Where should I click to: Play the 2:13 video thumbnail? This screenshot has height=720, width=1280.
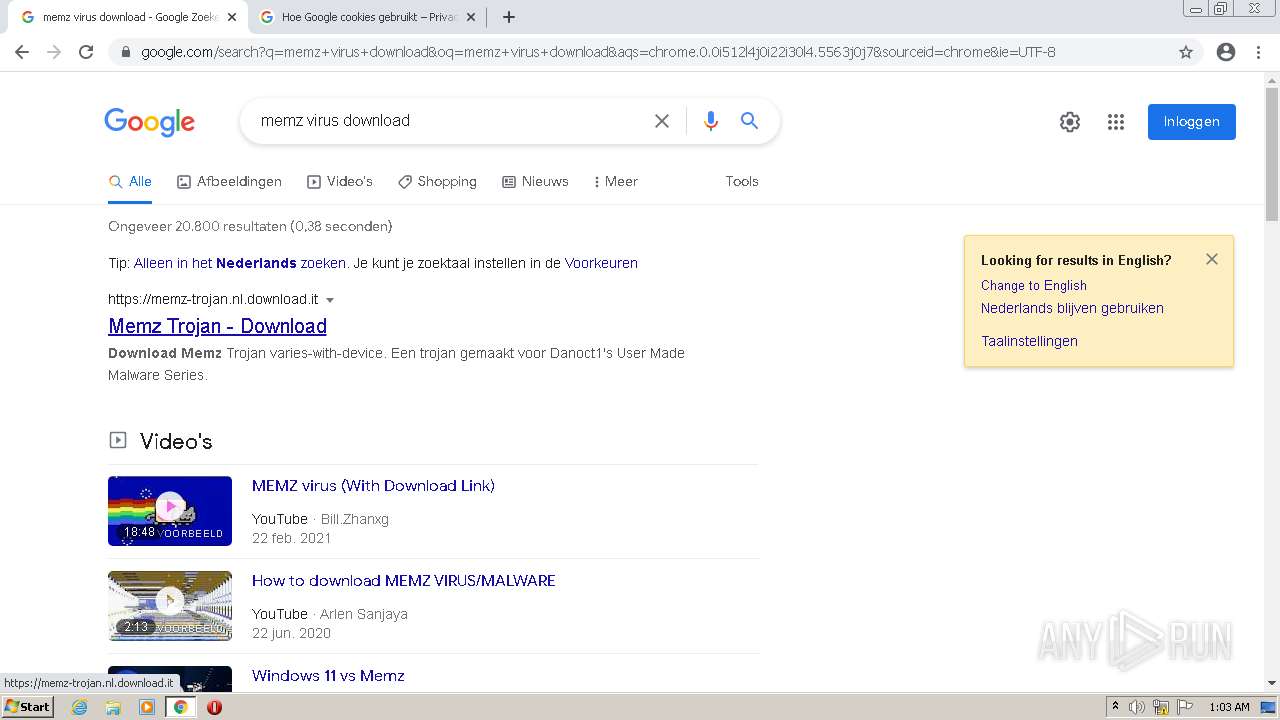[170, 606]
